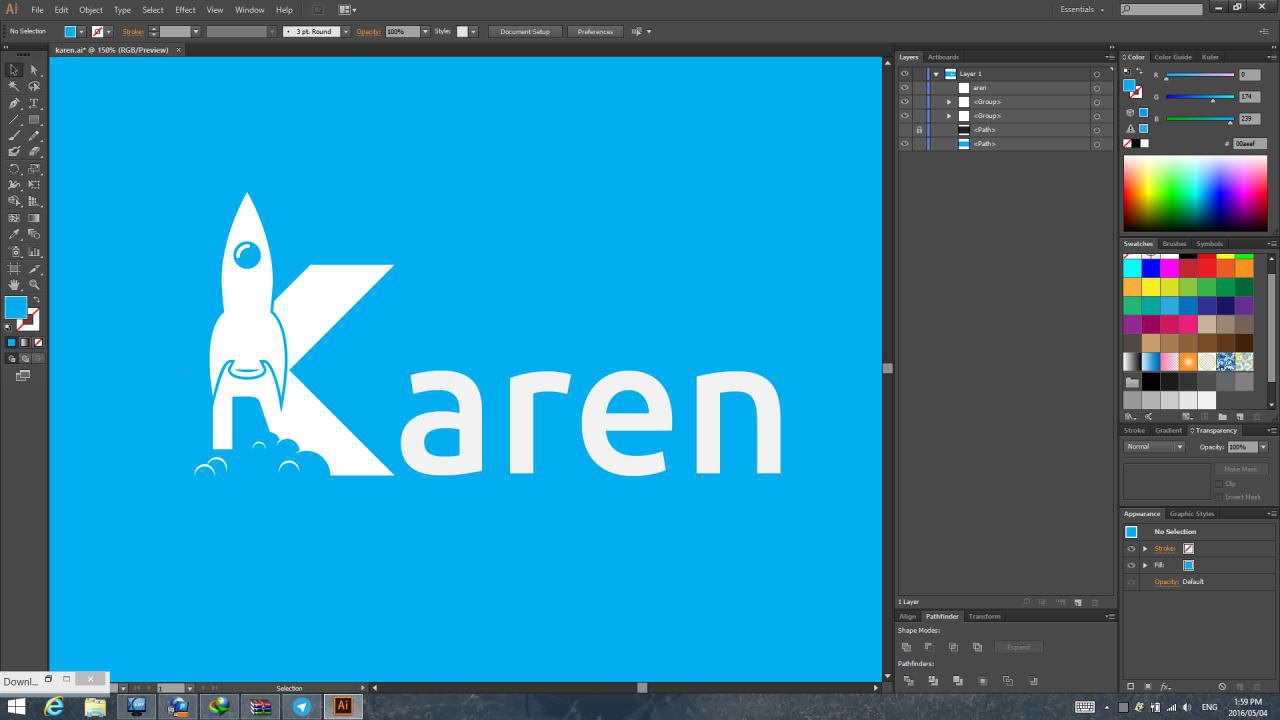Select the Type tool
The image size is (1280, 720).
pyautogui.click(x=34, y=103)
